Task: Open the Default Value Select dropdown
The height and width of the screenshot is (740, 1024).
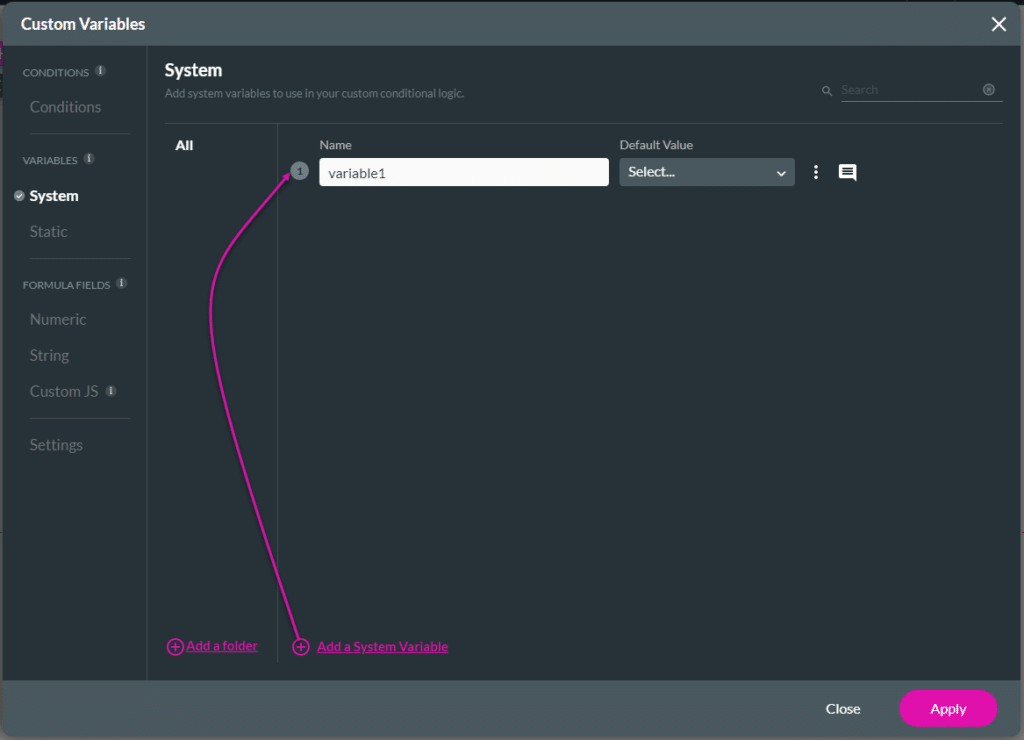Action: [x=706, y=171]
